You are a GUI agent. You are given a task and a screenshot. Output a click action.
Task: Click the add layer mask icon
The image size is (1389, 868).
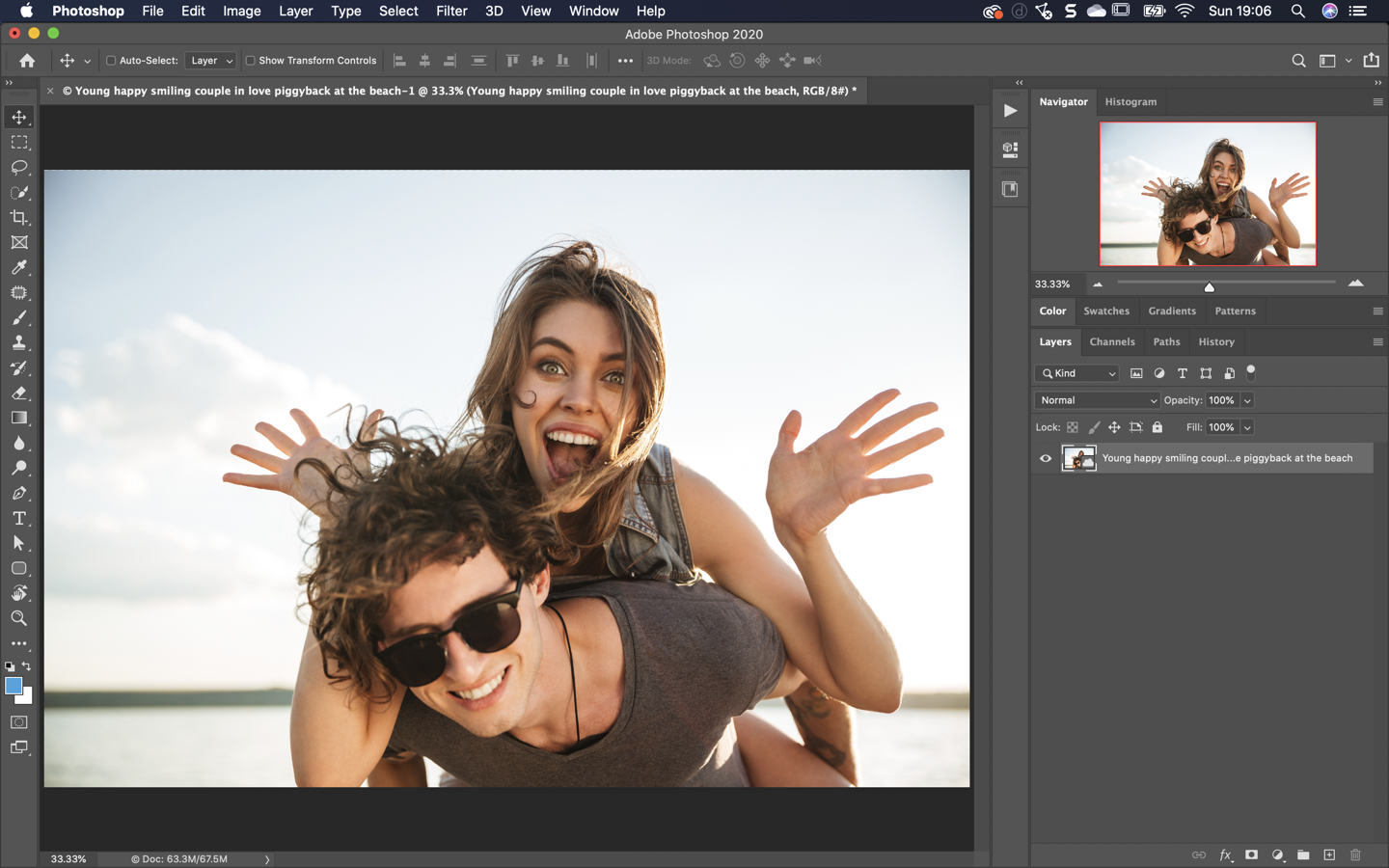[x=1251, y=854]
